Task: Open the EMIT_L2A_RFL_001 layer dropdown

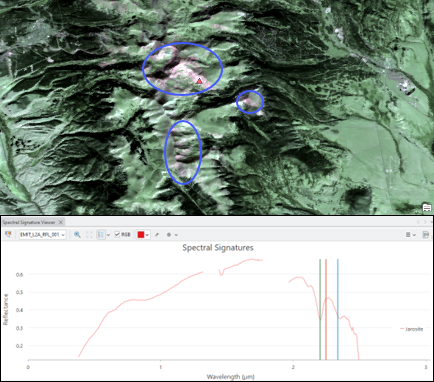Action: coord(42,235)
